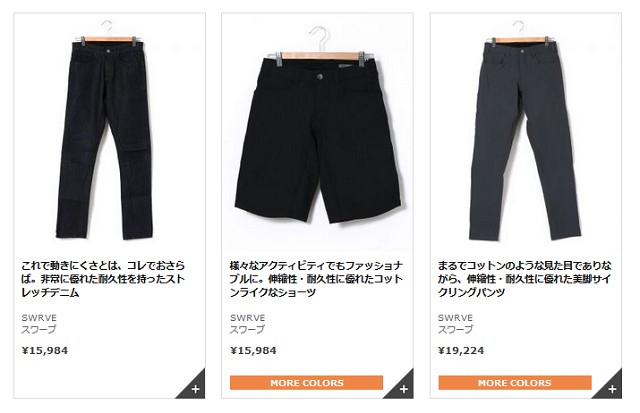Expand plus icon on stretch denim card
Viewport: 640px width, 413px height.
click(194, 387)
